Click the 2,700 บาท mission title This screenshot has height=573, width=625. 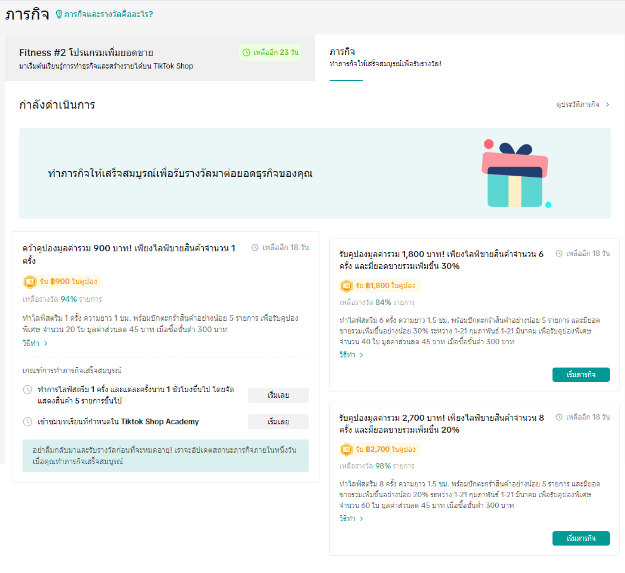tap(442, 424)
